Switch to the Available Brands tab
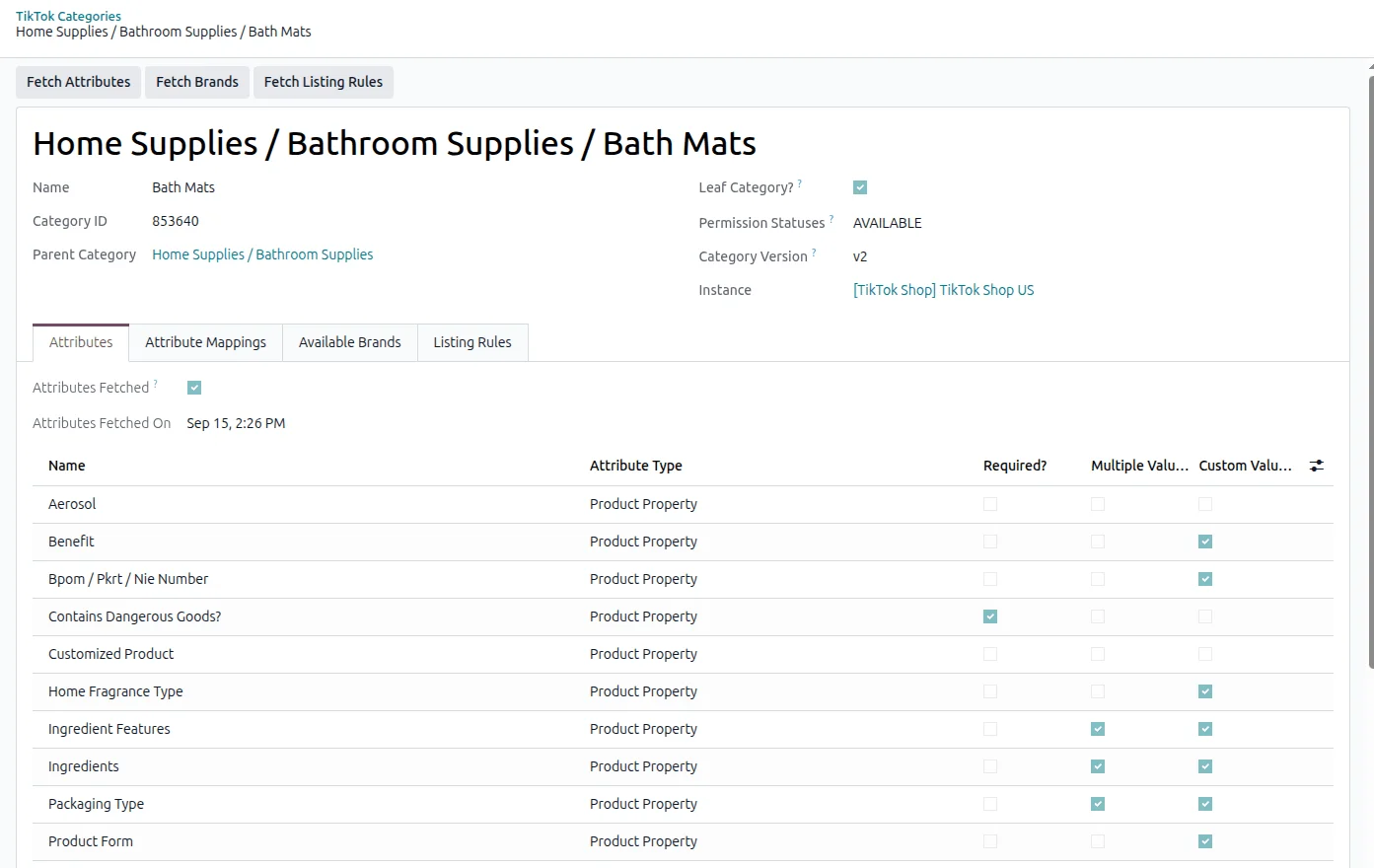Image resolution: width=1374 pixels, height=868 pixels. pyautogui.click(x=350, y=342)
